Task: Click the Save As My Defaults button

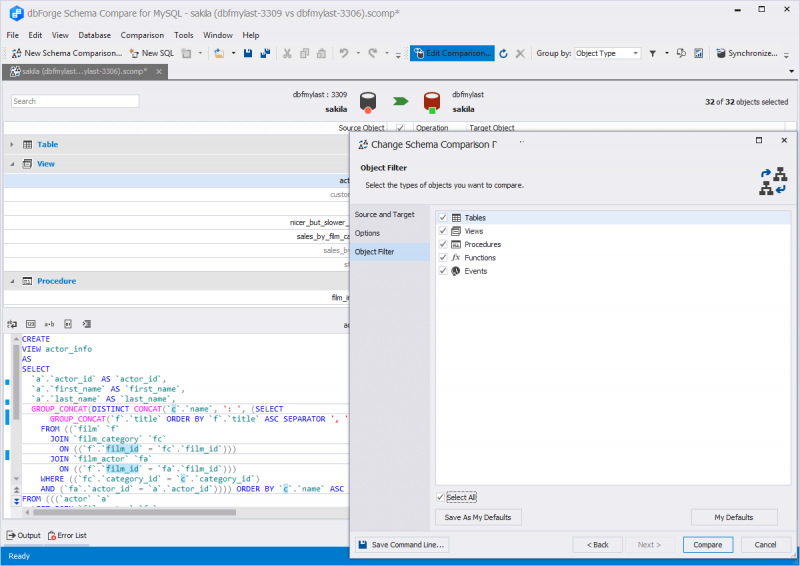Action: 478,517
